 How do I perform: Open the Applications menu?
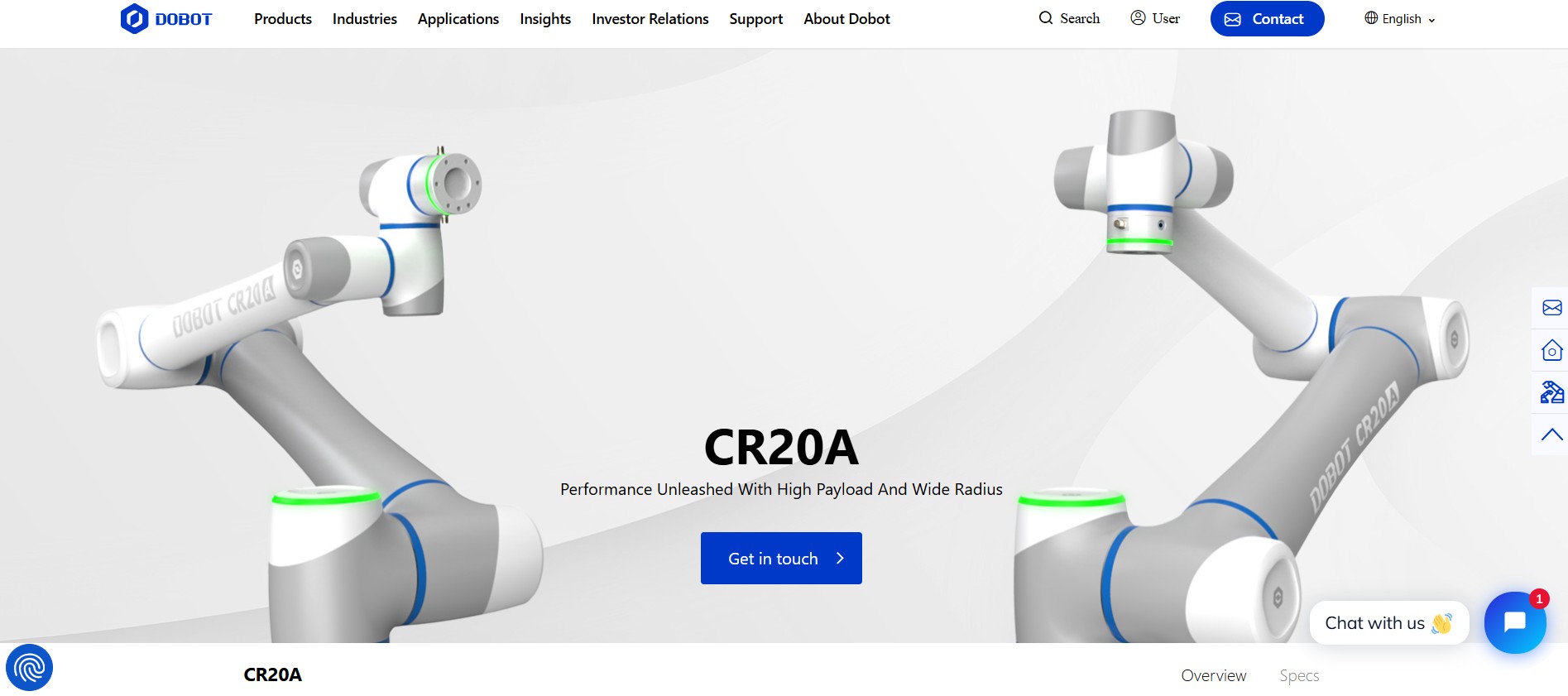click(x=458, y=19)
